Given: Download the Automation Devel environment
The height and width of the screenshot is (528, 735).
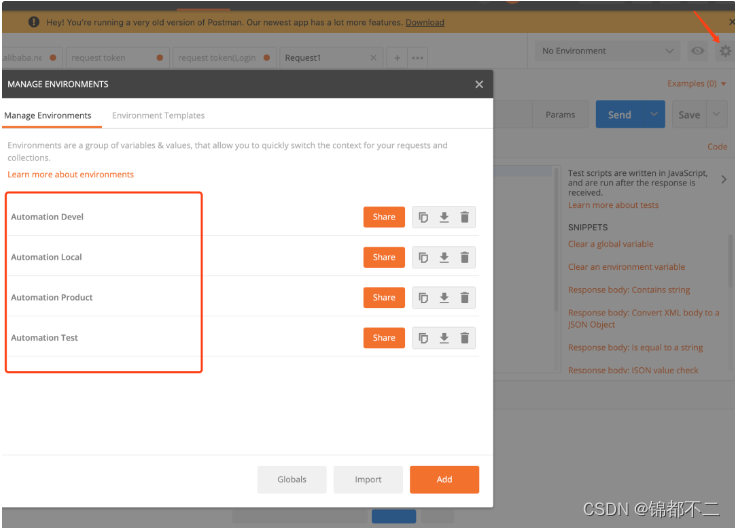Looking at the screenshot, I should tap(444, 217).
